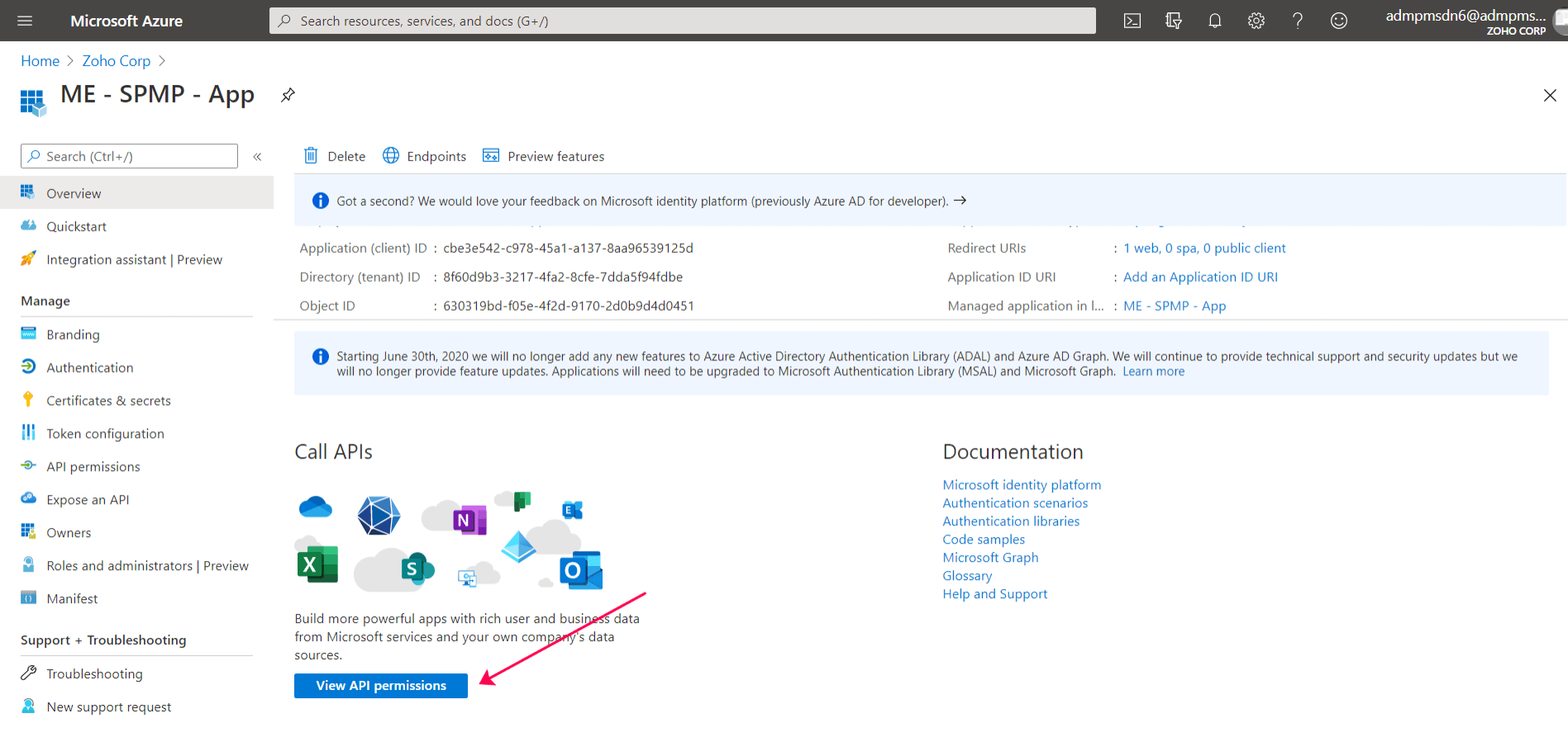This screenshot has width=1568, height=742.
Task: Pin the ME - SPMP - App blade
Action: (x=288, y=95)
